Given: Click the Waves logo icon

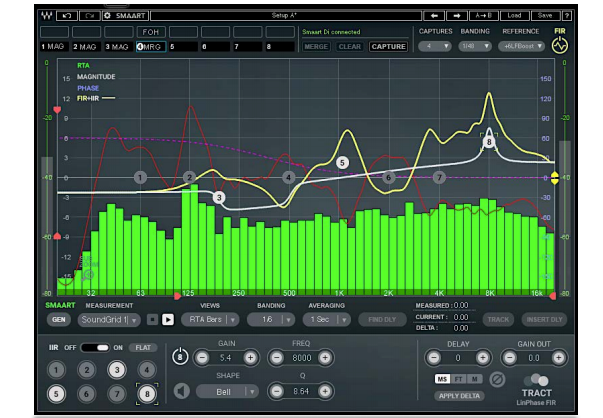Looking at the screenshot, I should [47, 15].
